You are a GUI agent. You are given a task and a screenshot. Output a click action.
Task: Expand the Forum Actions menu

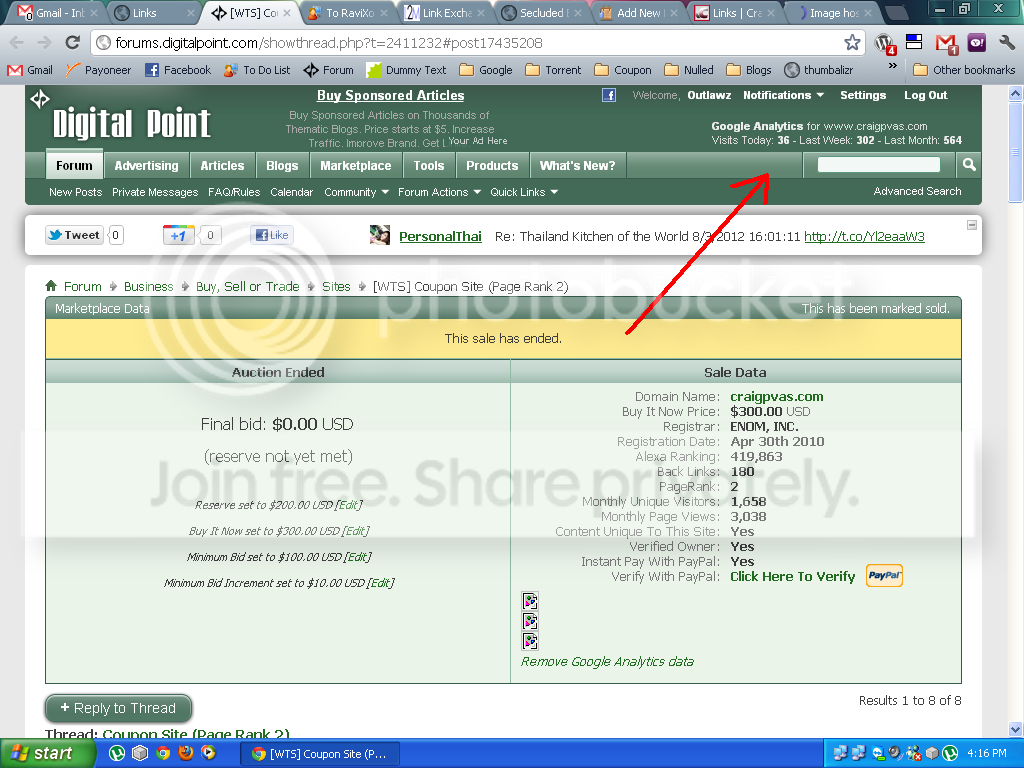(440, 192)
